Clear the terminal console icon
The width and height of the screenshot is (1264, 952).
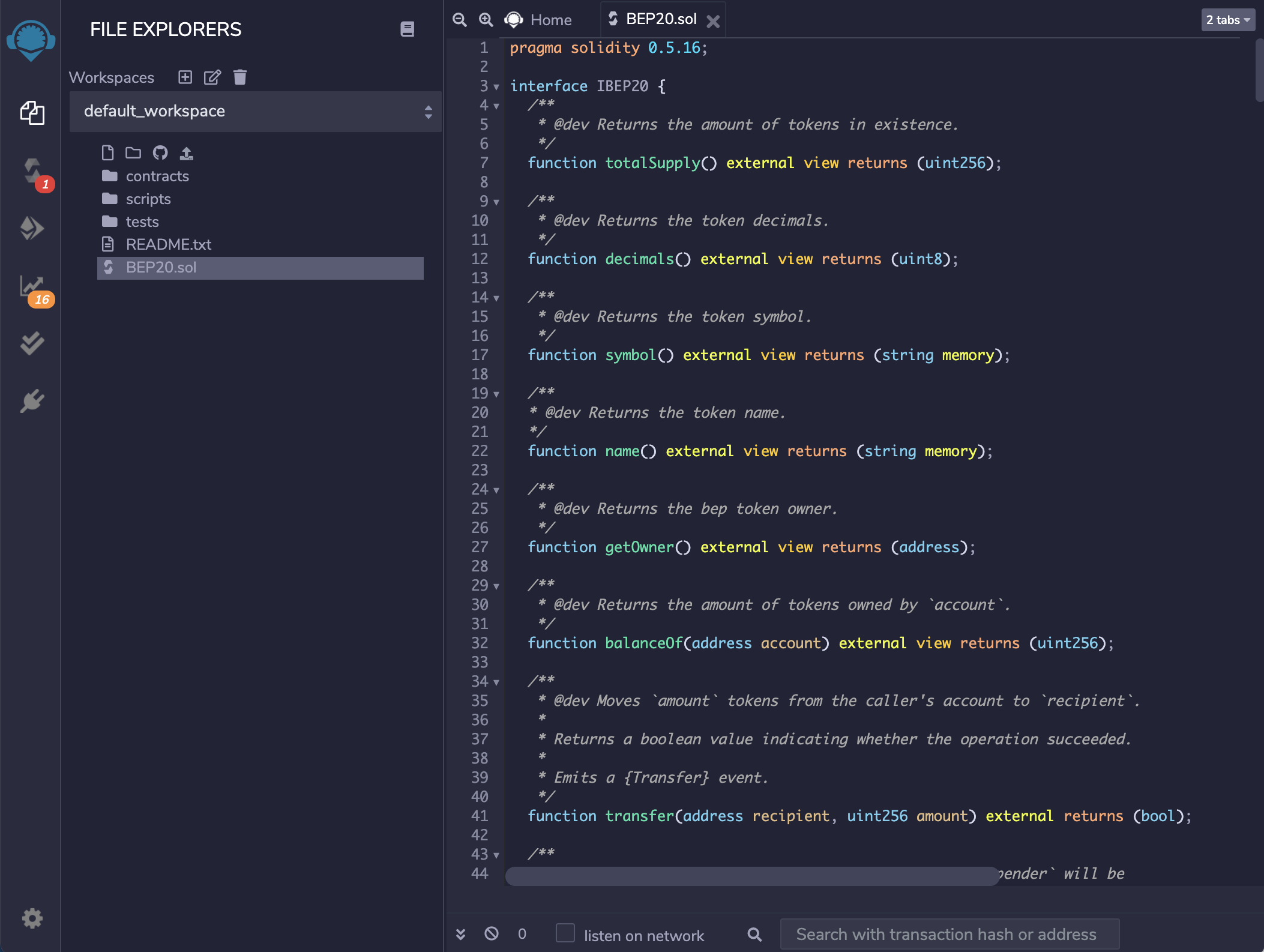tap(492, 933)
